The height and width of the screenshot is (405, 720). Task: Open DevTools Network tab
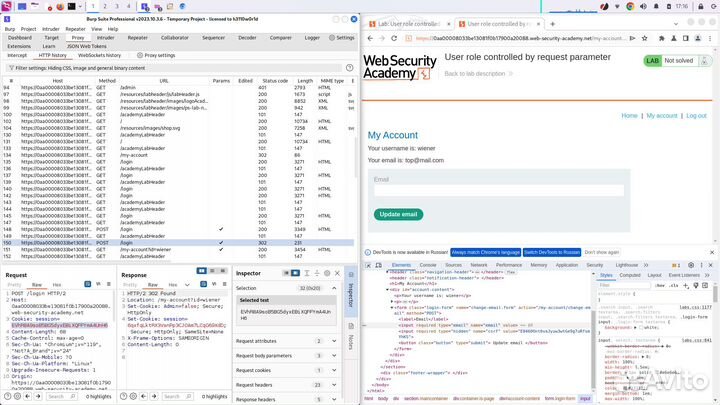click(478, 265)
